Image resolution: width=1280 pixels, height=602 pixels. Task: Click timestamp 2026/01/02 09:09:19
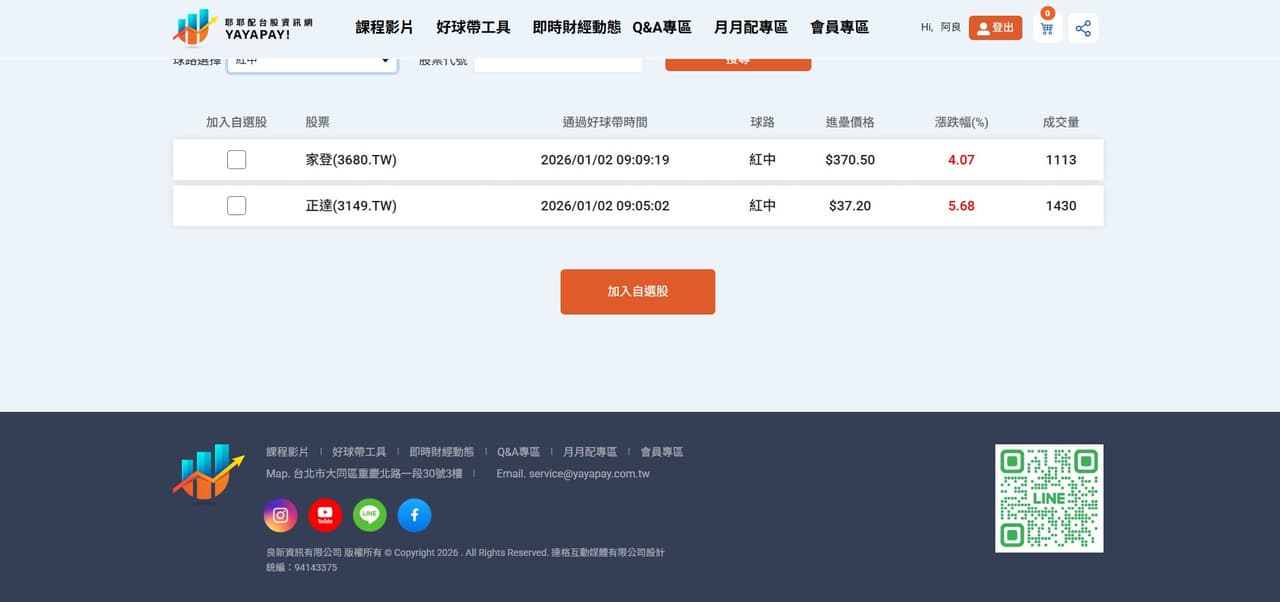pyautogui.click(x=605, y=160)
